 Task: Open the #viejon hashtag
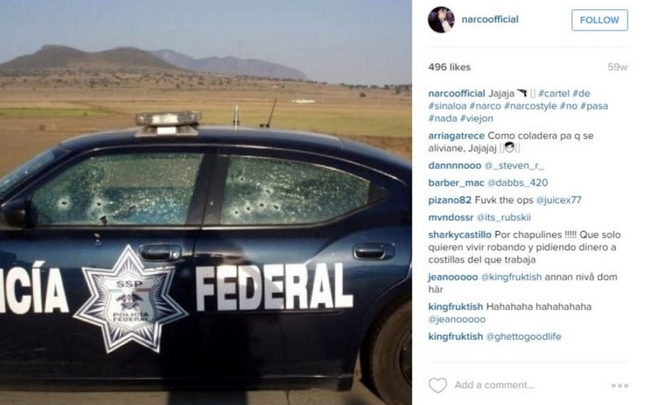pyautogui.click(x=476, y=118)
